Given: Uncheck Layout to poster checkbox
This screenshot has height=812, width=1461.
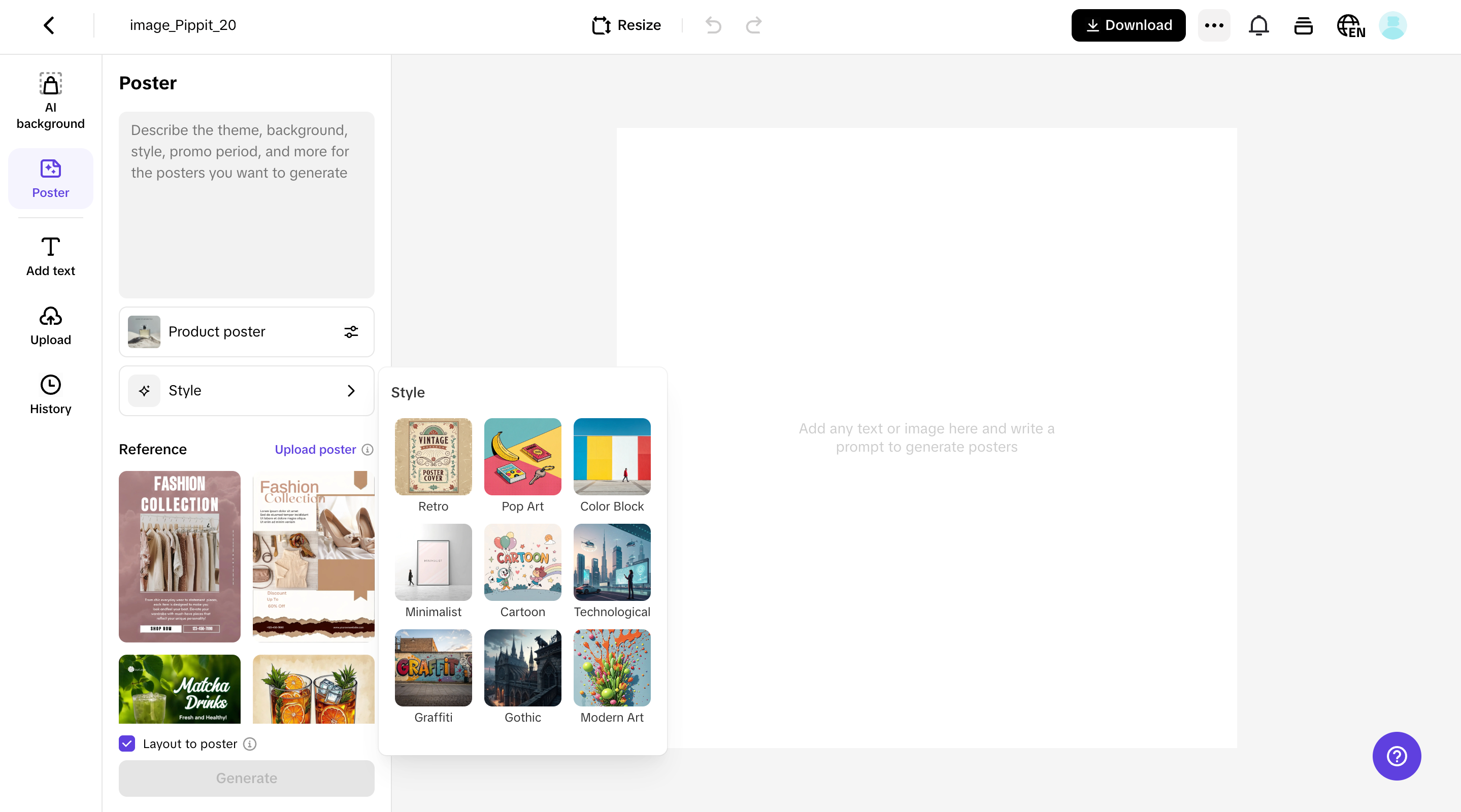Looking at the screenshot, I should 127,743.
